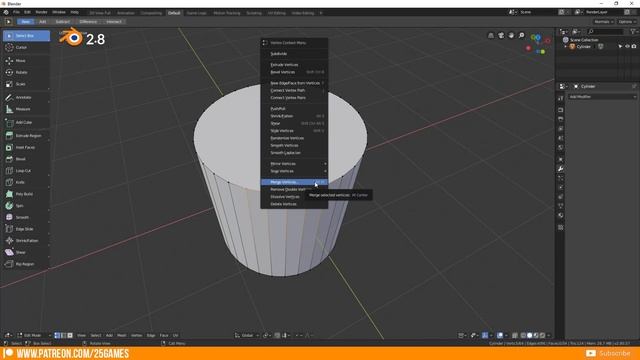Open the Edit Mode dropdown
The image size is (640, 360).
click(34, 336)
